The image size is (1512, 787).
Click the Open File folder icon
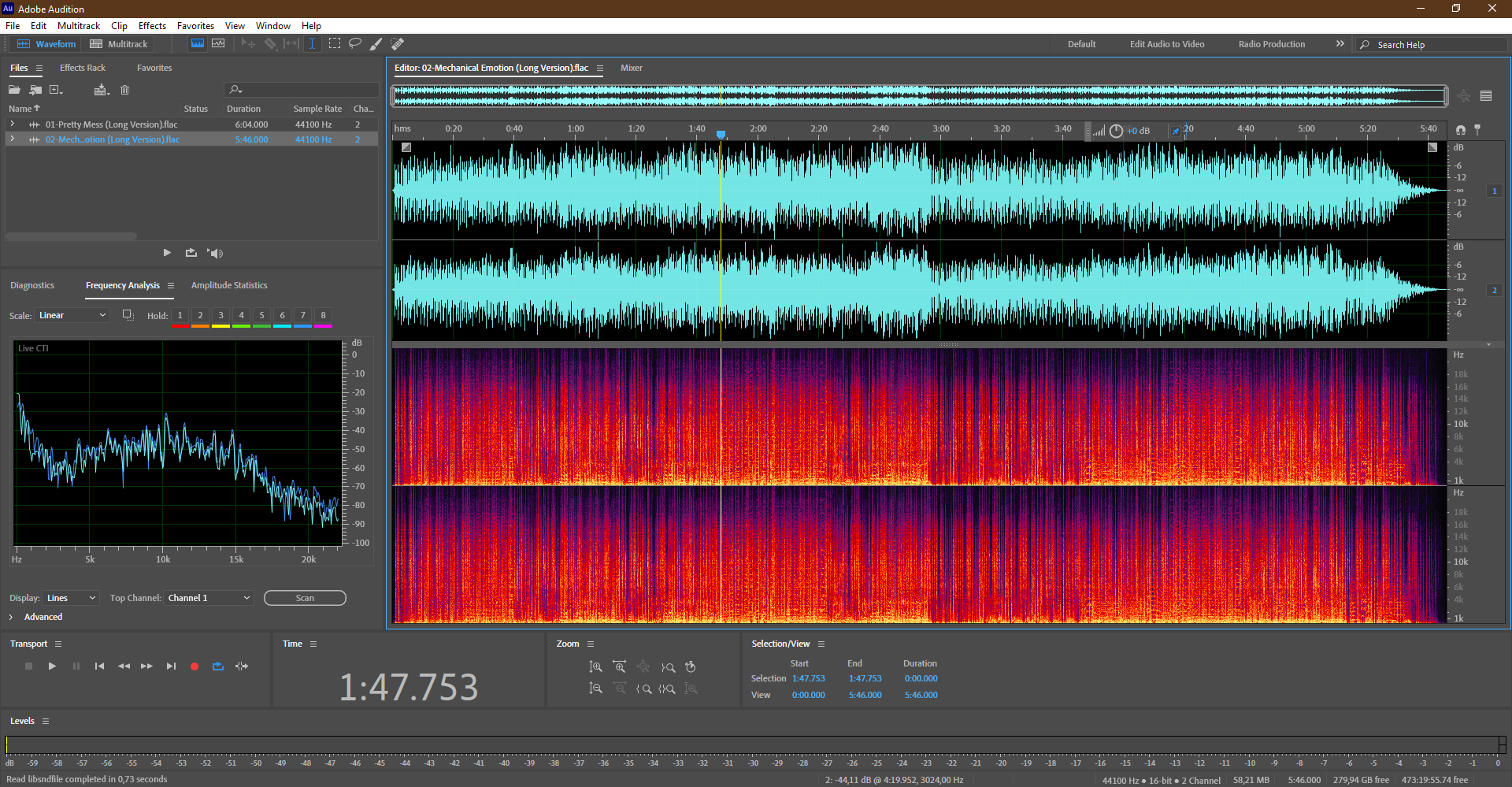(14, 90)
